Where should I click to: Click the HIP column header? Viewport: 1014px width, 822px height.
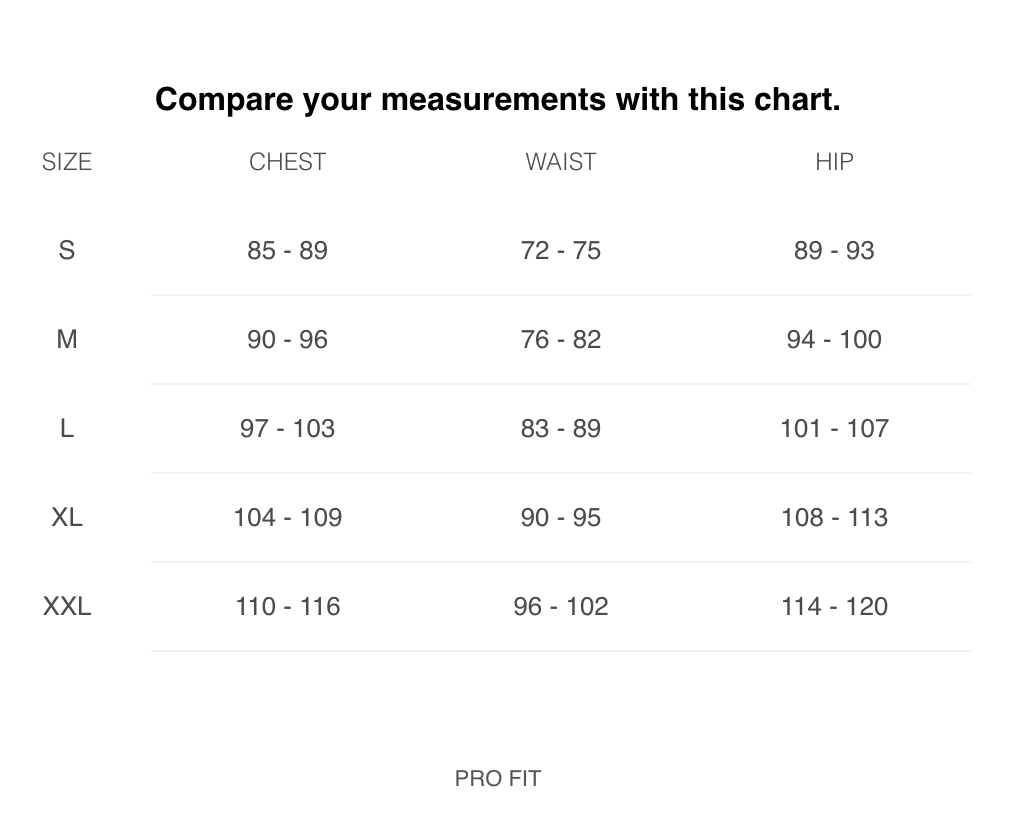click(x=834, y=162)
